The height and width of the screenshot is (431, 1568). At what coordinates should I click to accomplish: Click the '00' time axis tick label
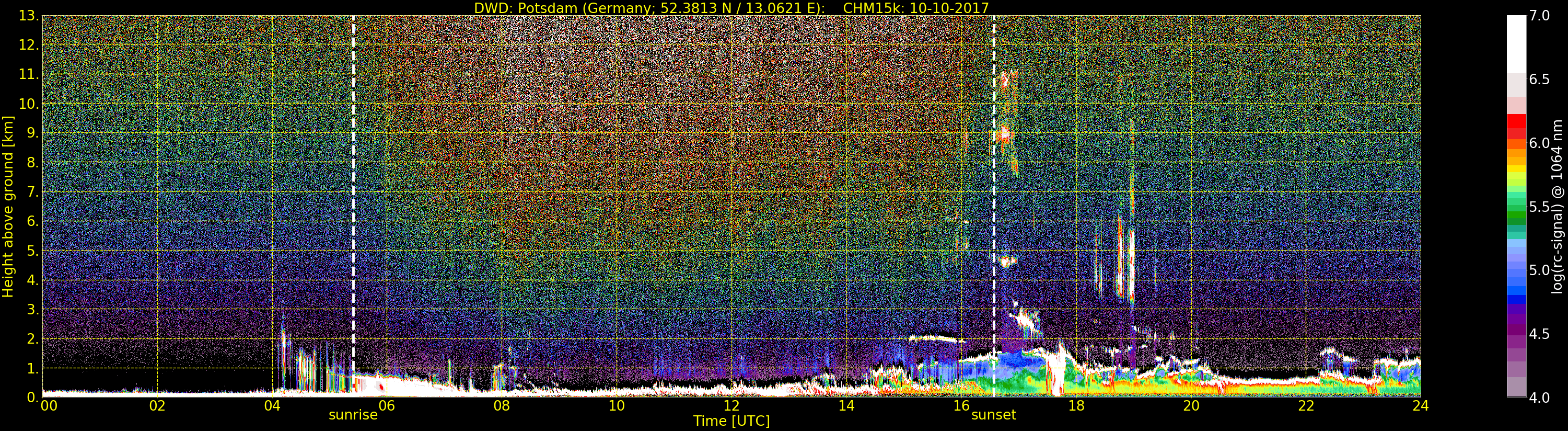(49, 406)
